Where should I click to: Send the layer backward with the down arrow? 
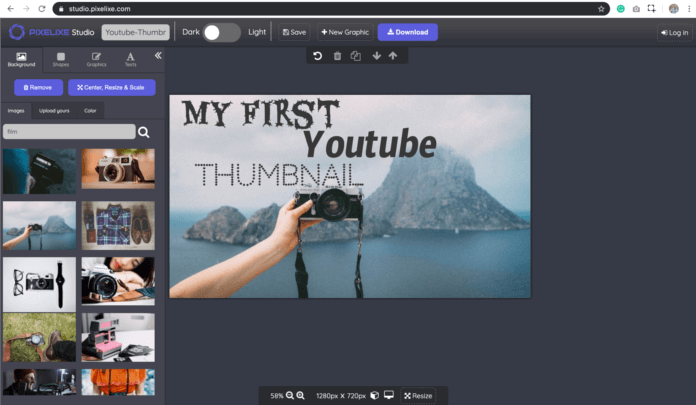[x=376, y=56]
